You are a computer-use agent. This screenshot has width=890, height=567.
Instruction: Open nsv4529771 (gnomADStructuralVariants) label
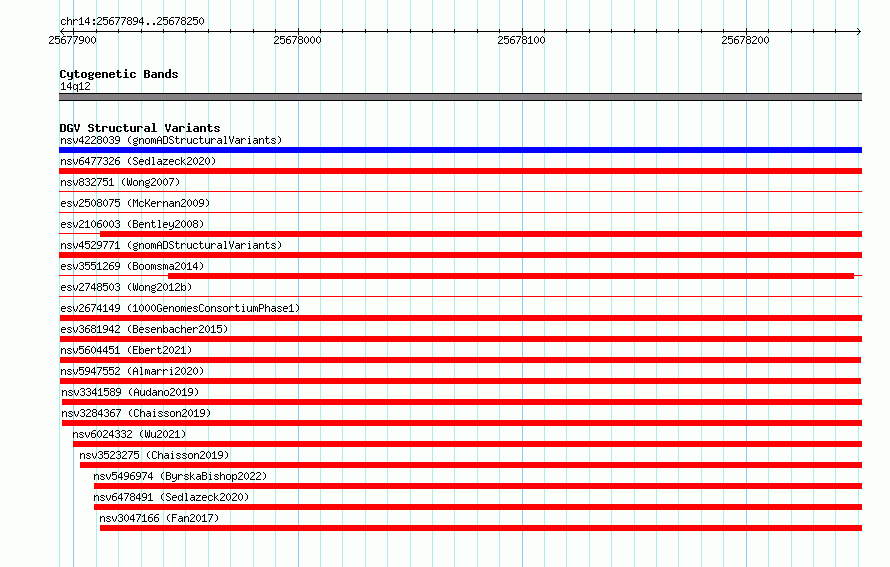pos(171,245)
